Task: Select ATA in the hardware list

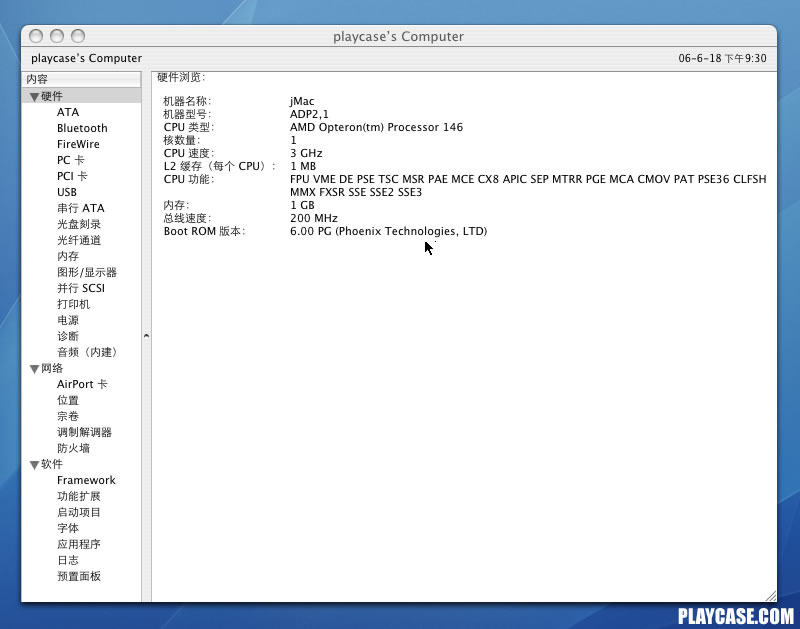Action: pos(68,112)
